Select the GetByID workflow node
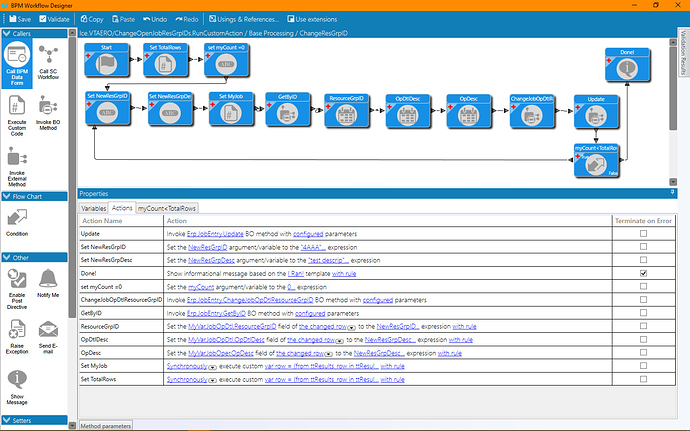Screen dimensions: 690x431 click(287, 109)
